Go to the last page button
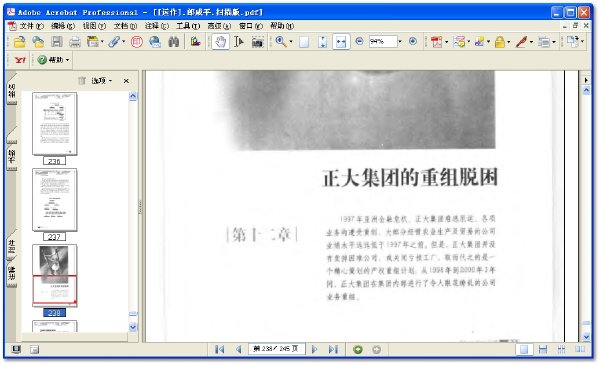The height and width of the screenshot is (365, 600). 333,349
